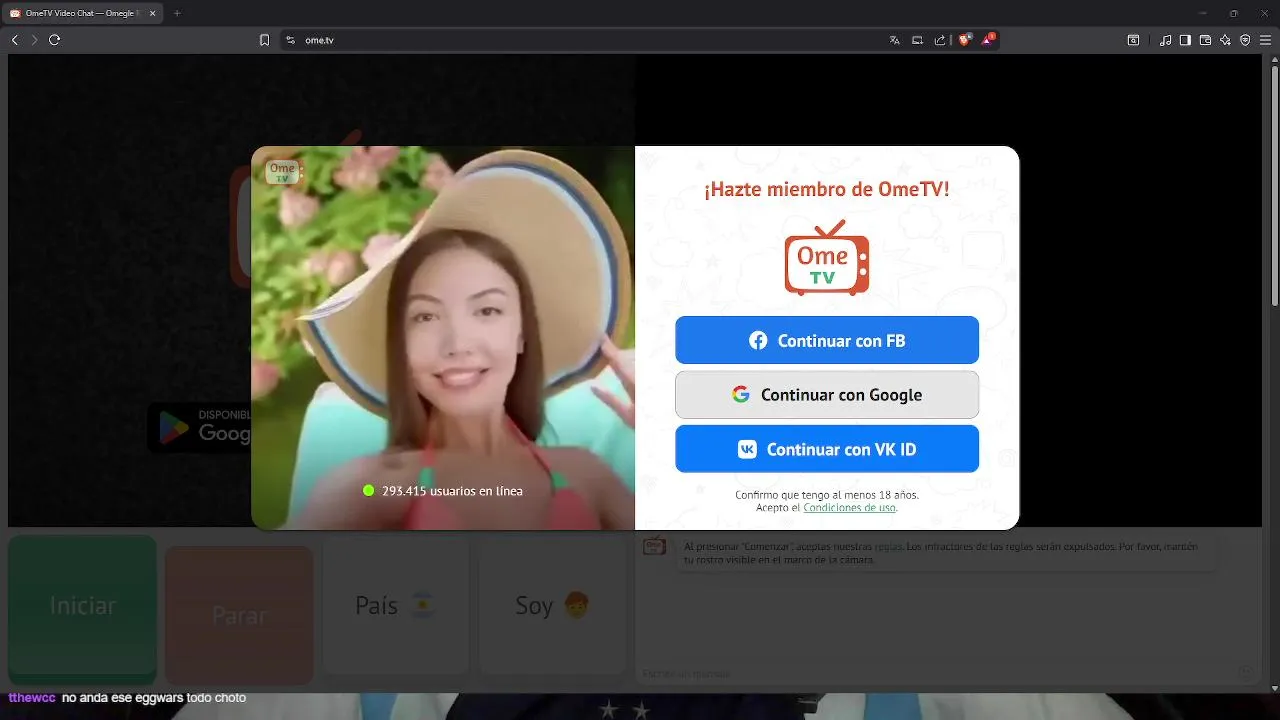Open the Brave Shields lion icon

pyautogui.click(x=965, y=40)
